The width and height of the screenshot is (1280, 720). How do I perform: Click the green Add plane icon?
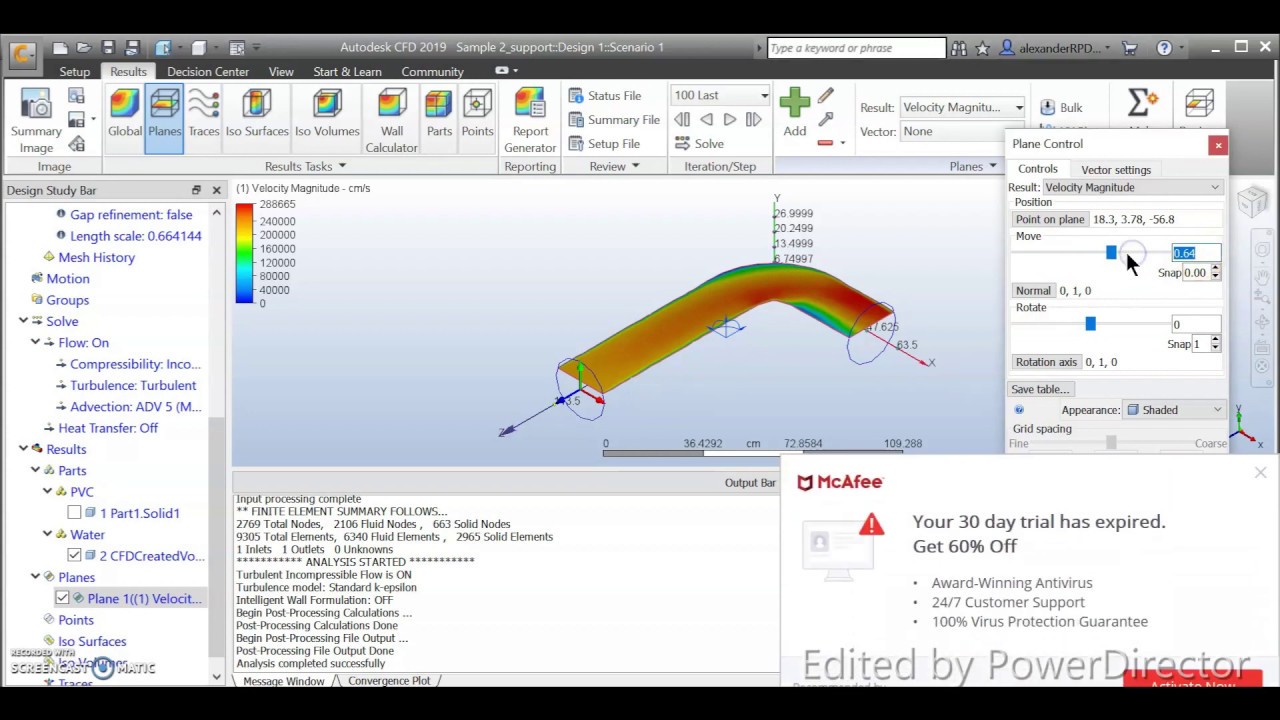point(795,103)
